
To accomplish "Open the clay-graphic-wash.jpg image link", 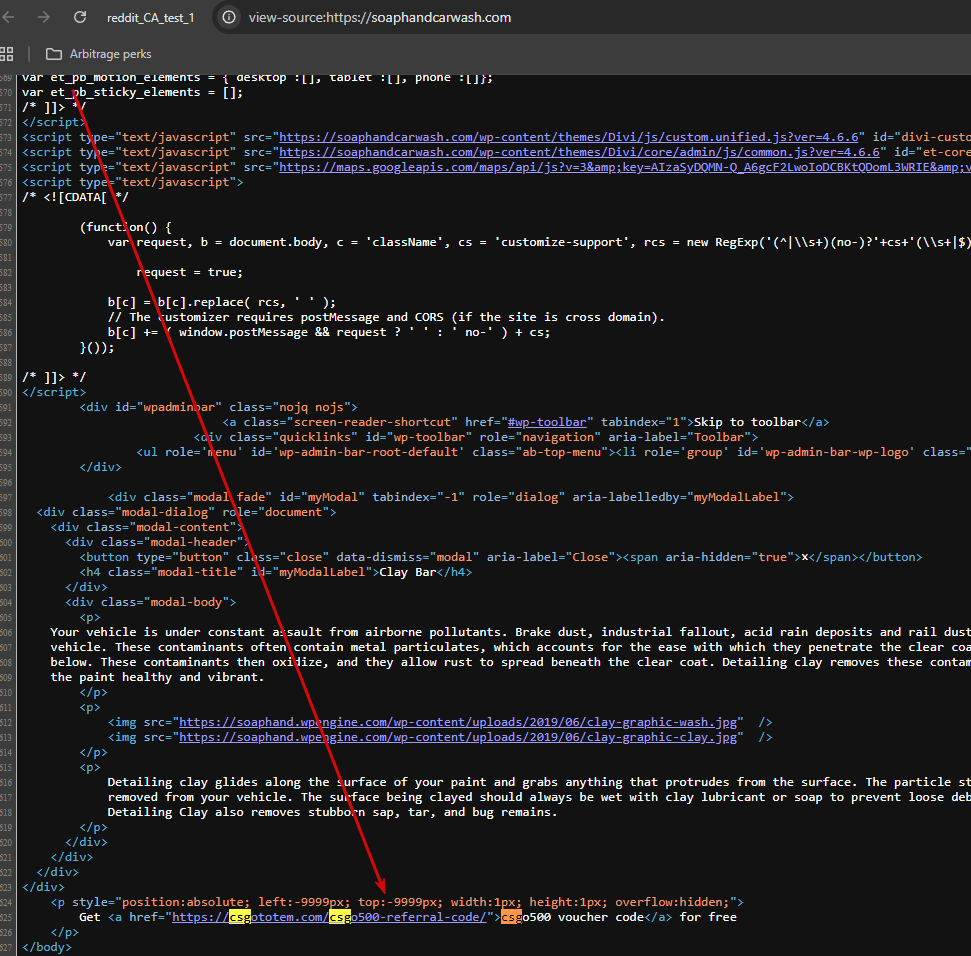I will click(458, 722).
